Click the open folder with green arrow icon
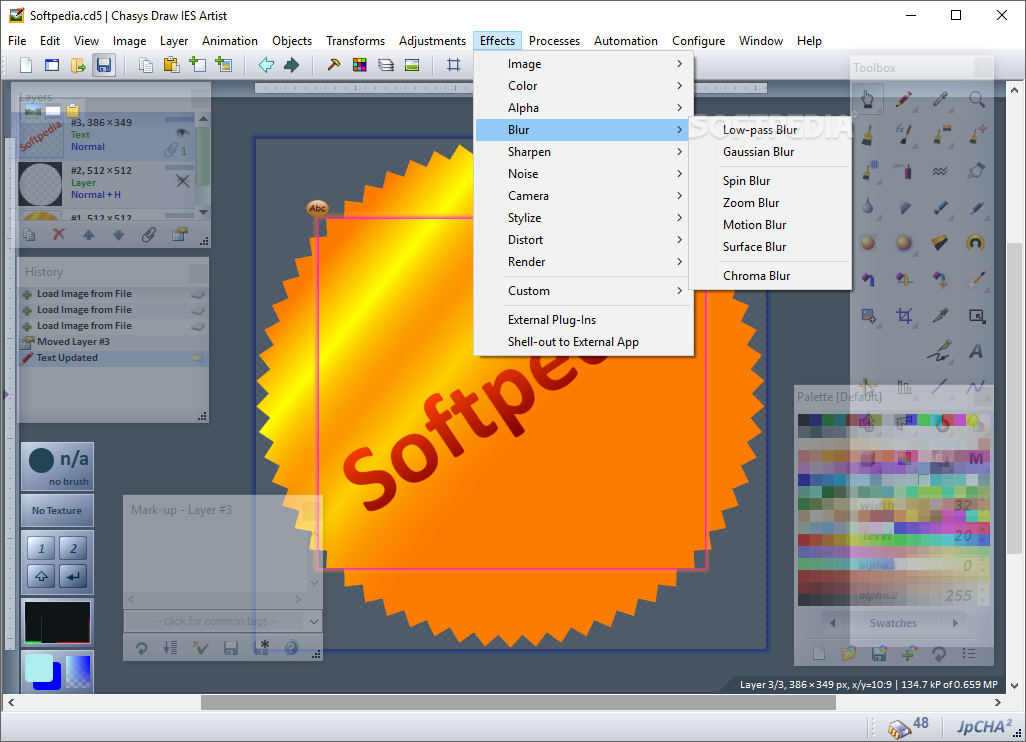Viewport: 1026px width, 742px height. [78, 65]
